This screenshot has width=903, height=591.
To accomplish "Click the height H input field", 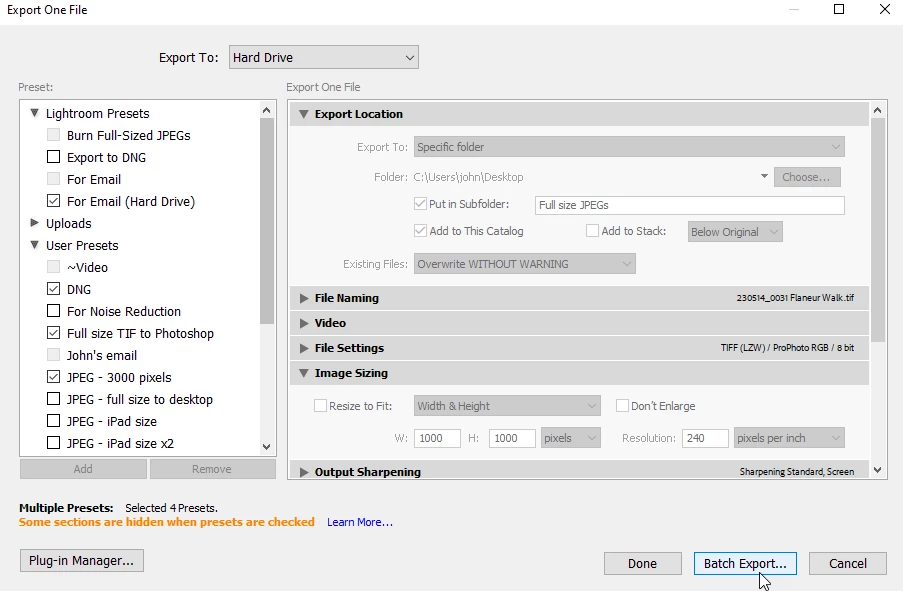I will point(512,438).
